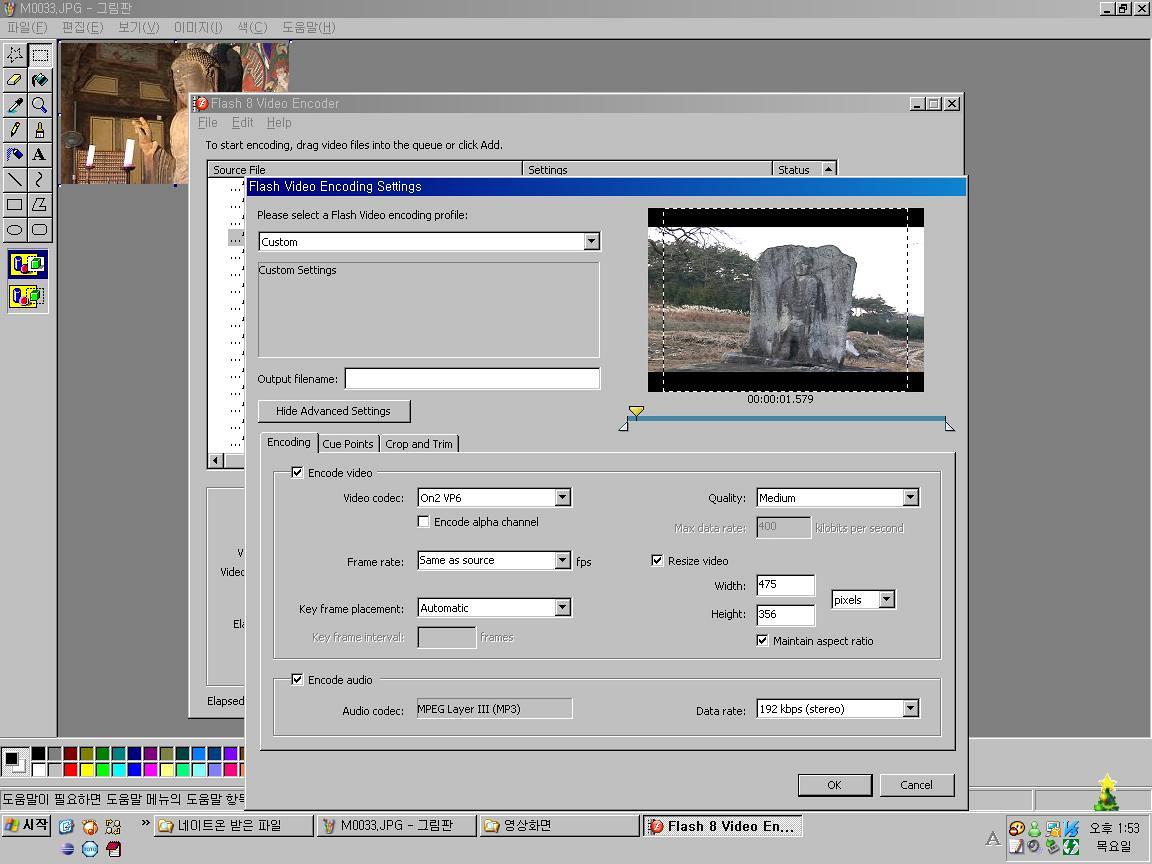
Task: Switch to the Encoding tab
Action: point(289,442)
